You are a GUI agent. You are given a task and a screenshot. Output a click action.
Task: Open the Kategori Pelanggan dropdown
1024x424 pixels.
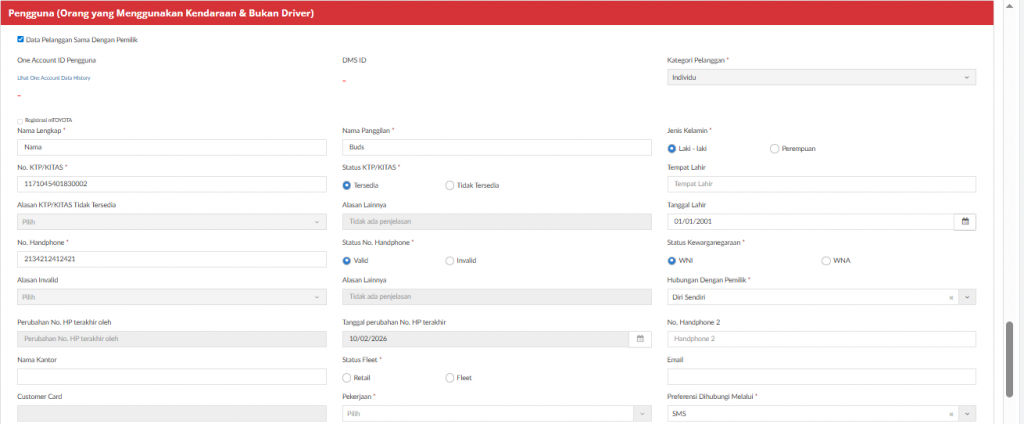[x=820, y=77]
